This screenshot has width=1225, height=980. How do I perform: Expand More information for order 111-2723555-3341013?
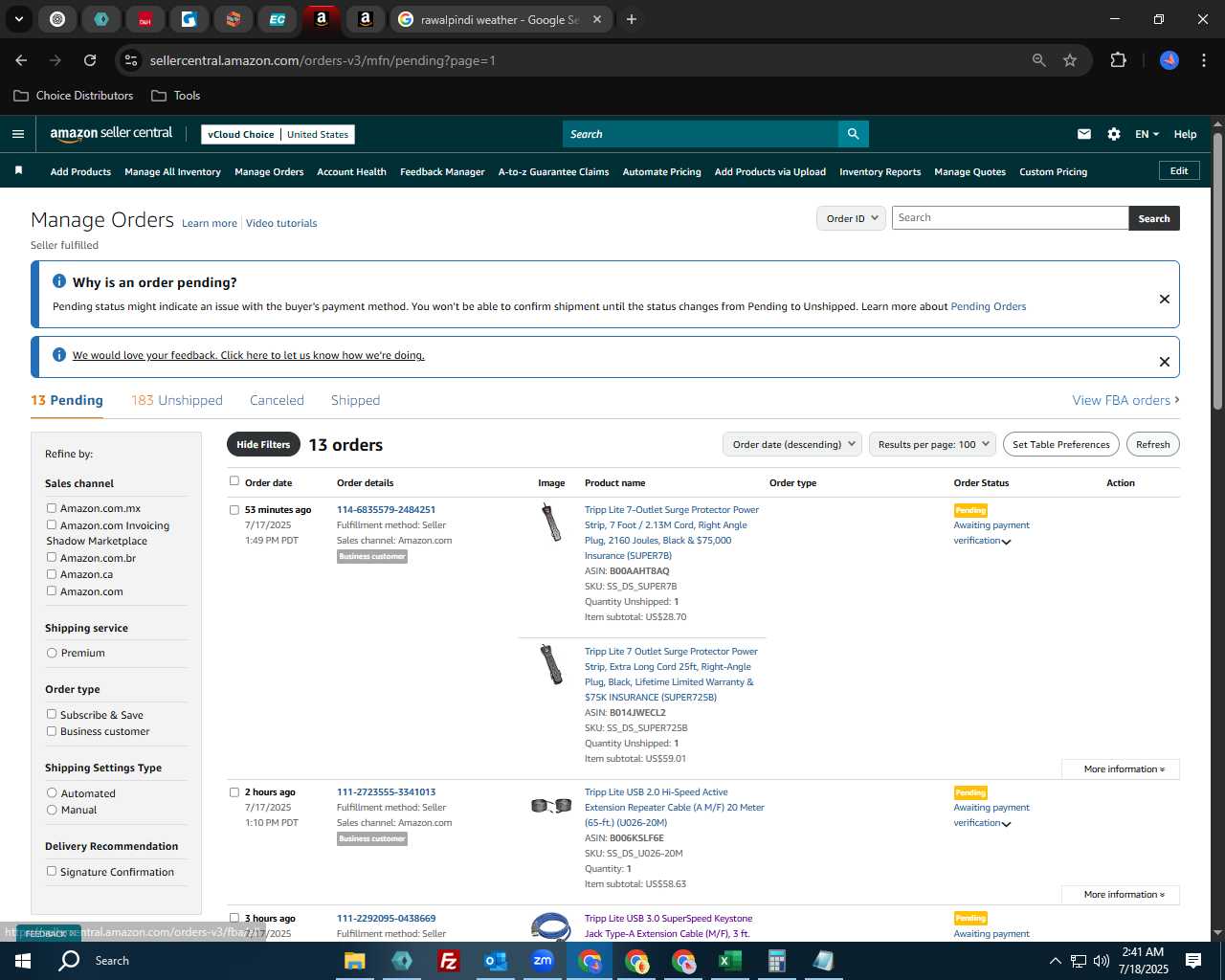1123,895
